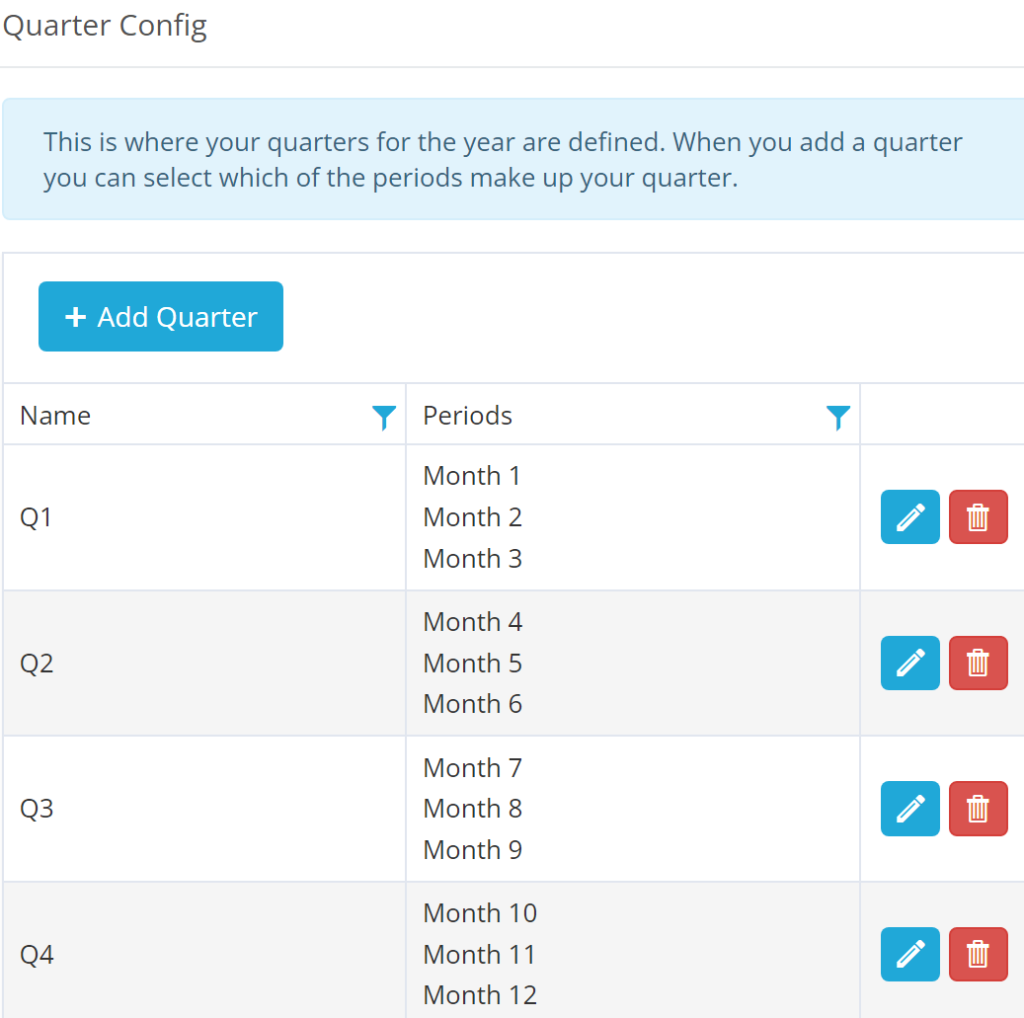Open the Name column filter

click(384, 417)
